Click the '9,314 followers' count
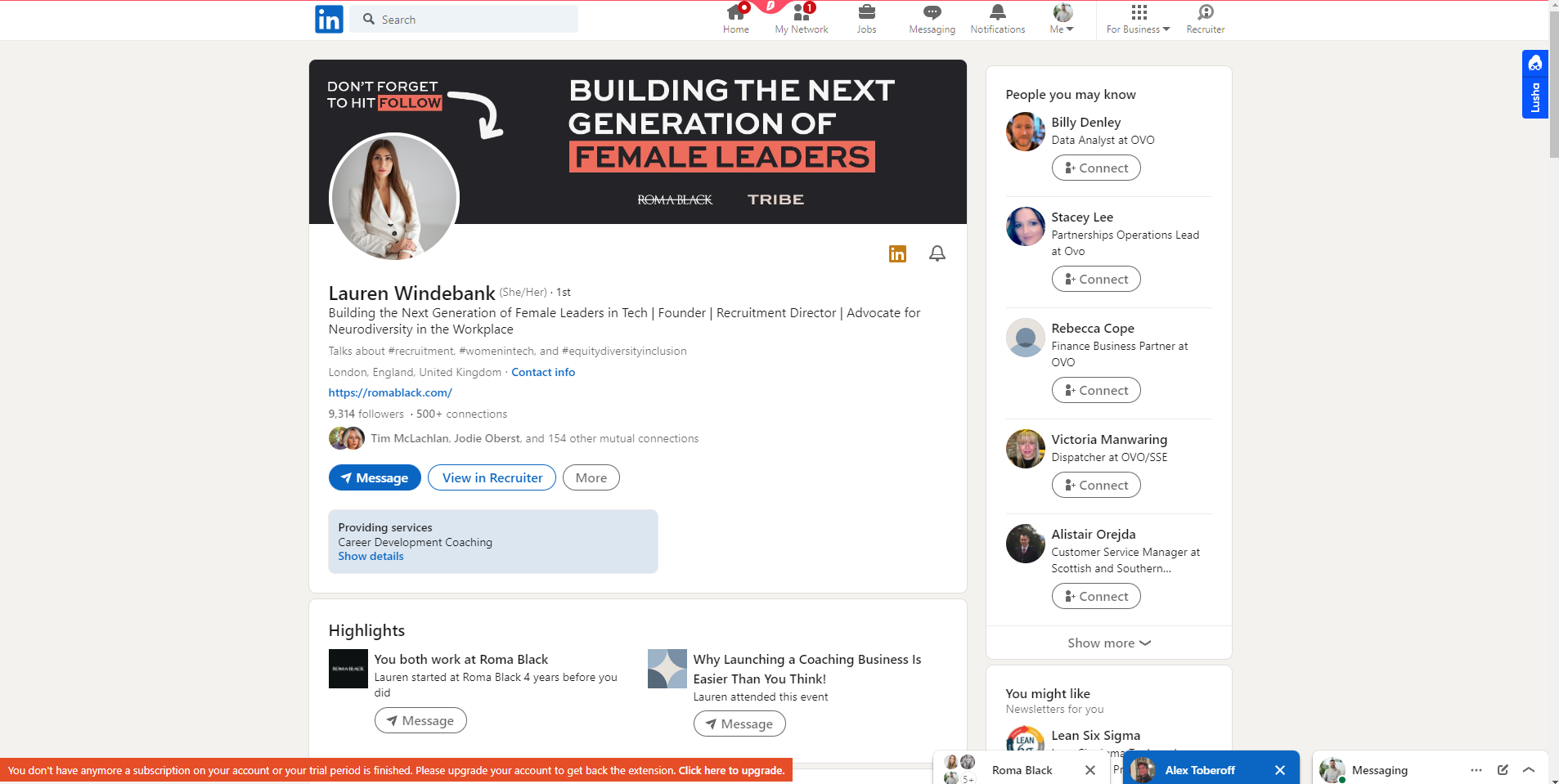Image resolution: width=1559 pixels, height=784 pixels. [x=366, y=414]
